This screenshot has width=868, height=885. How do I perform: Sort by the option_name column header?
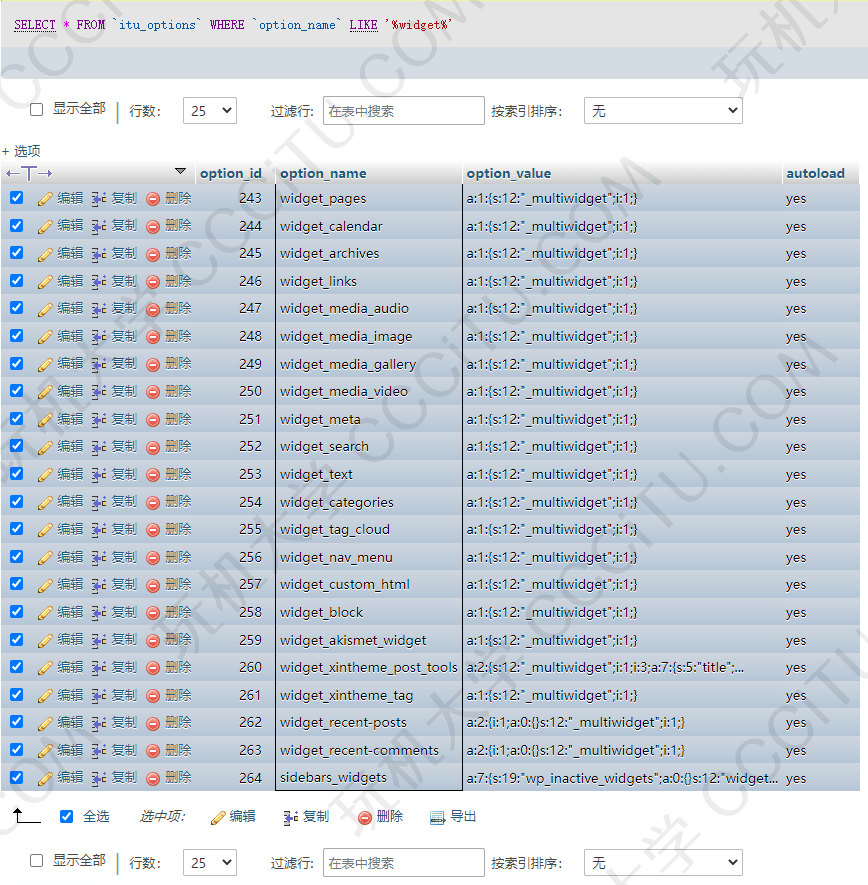pos(323,173)
